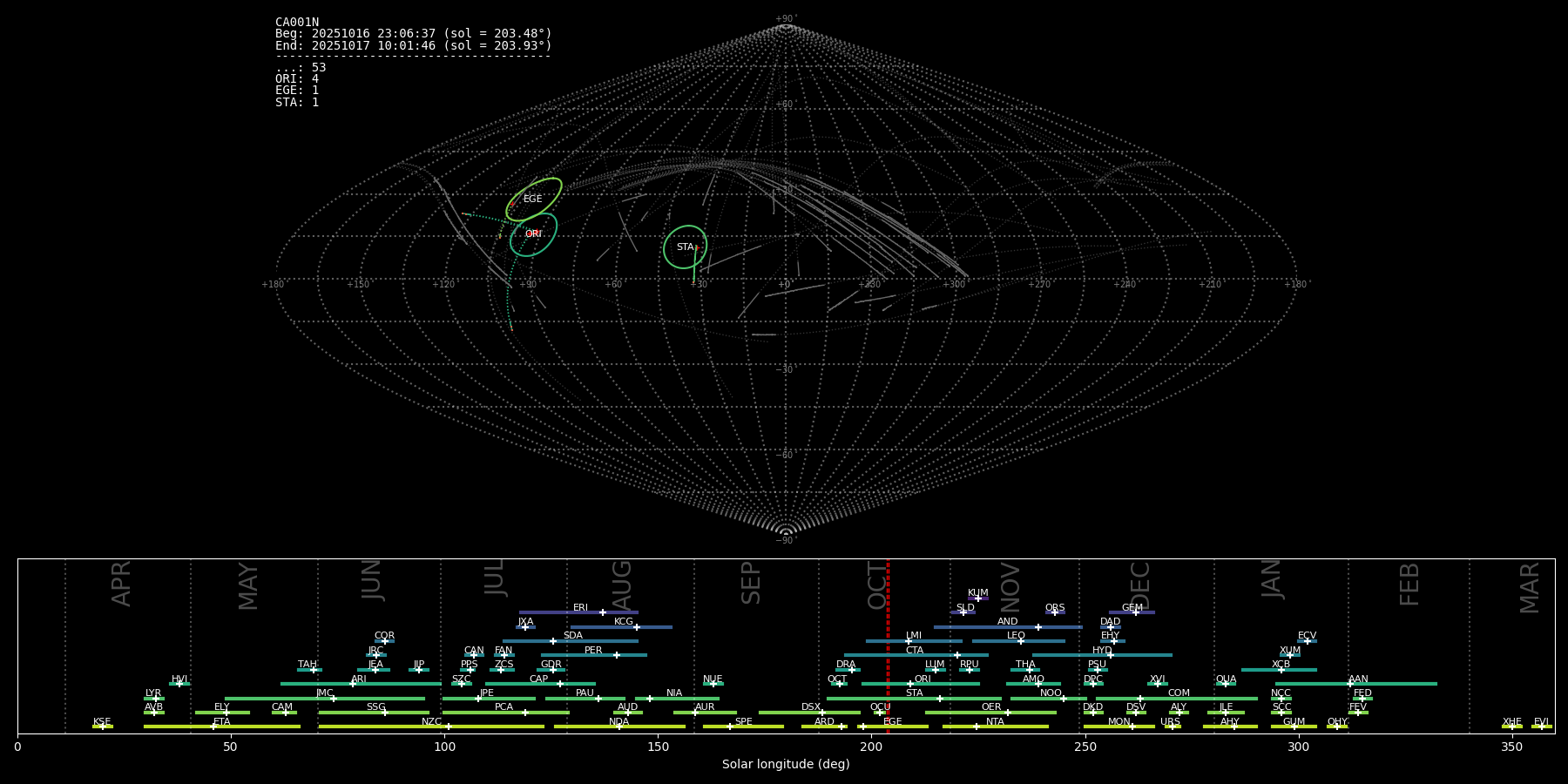Click the QUA shower label in the timeline
The width and height of the screenshot is (1568, 784).
[1226, 679]
